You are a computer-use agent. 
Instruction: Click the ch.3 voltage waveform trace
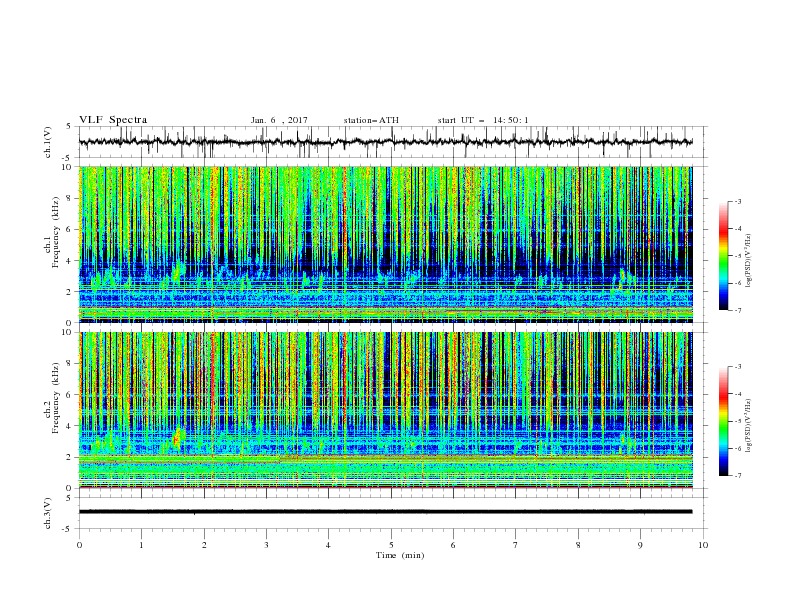point(385,512)
